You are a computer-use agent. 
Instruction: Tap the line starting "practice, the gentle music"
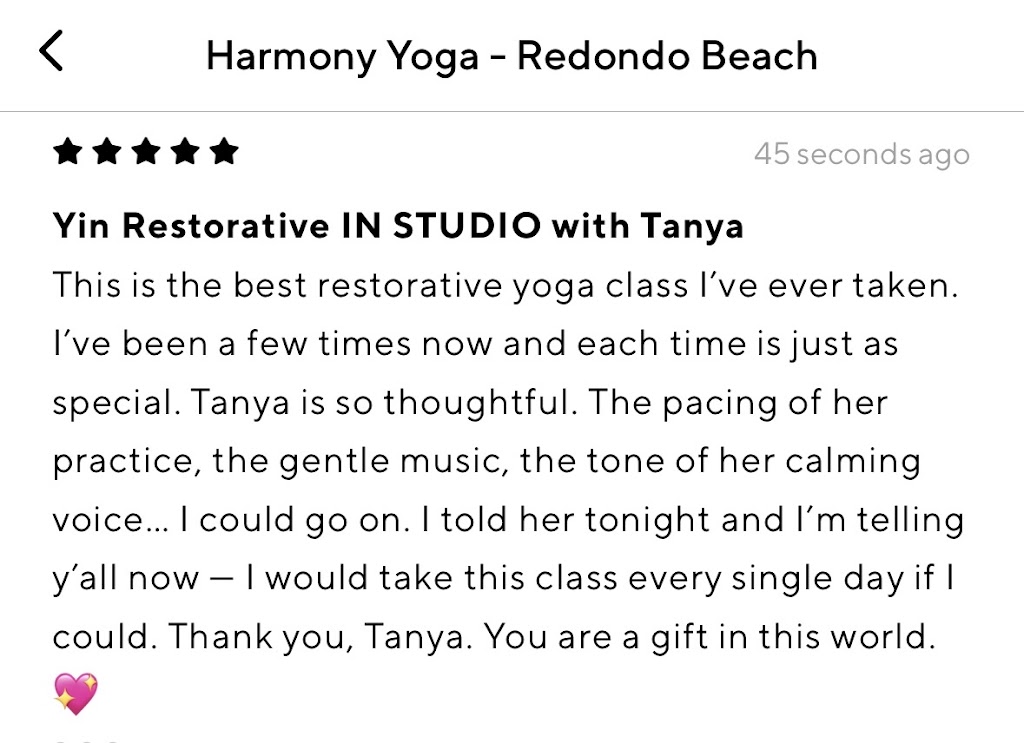click(486, 461)
